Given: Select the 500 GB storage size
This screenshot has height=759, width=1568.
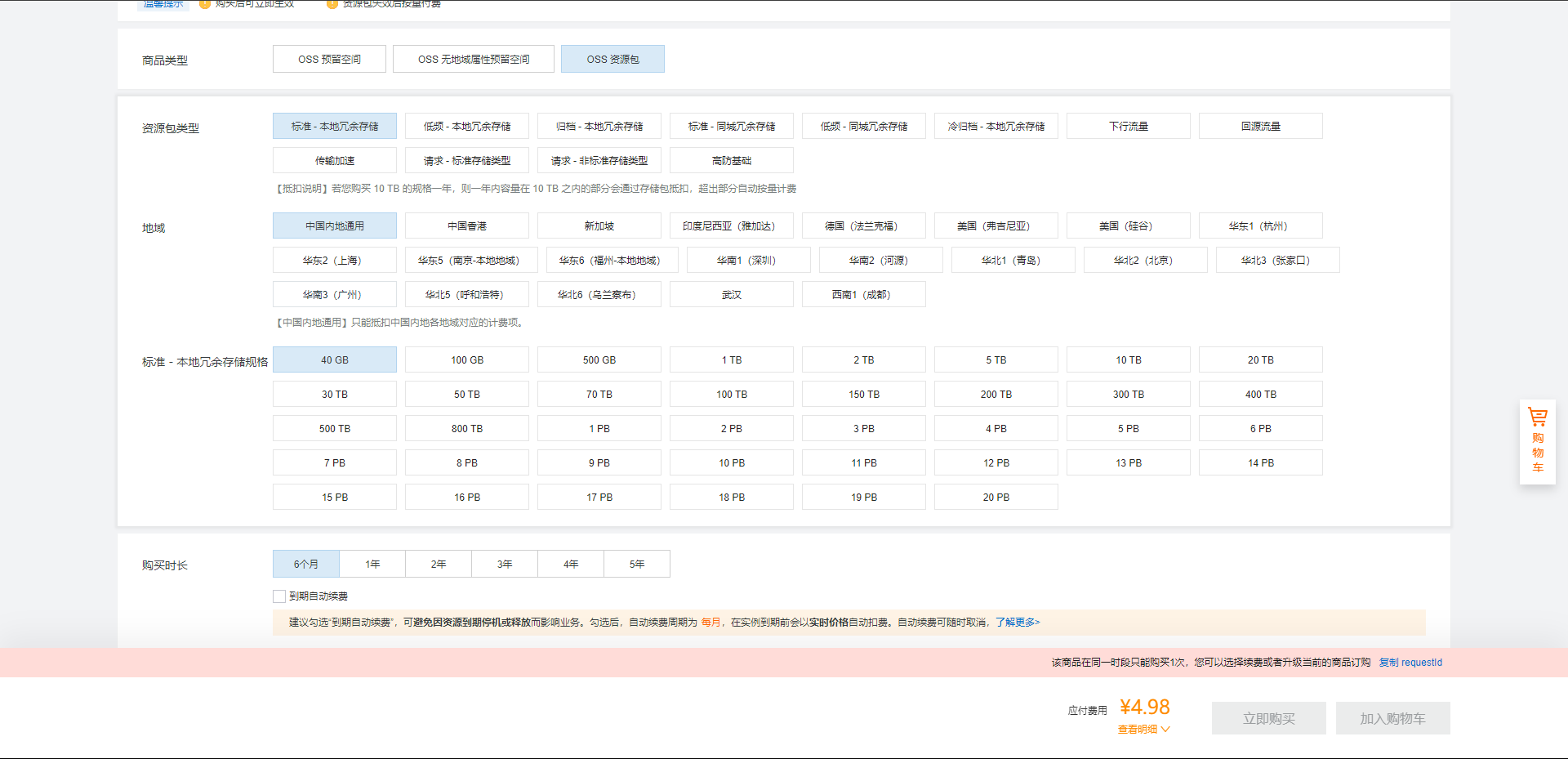Looking at the screenshot, I should click(599, 359).
